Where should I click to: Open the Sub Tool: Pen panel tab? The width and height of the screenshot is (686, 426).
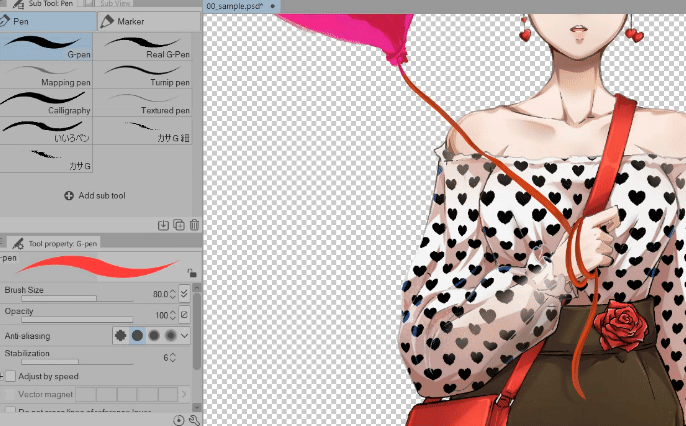42,4
